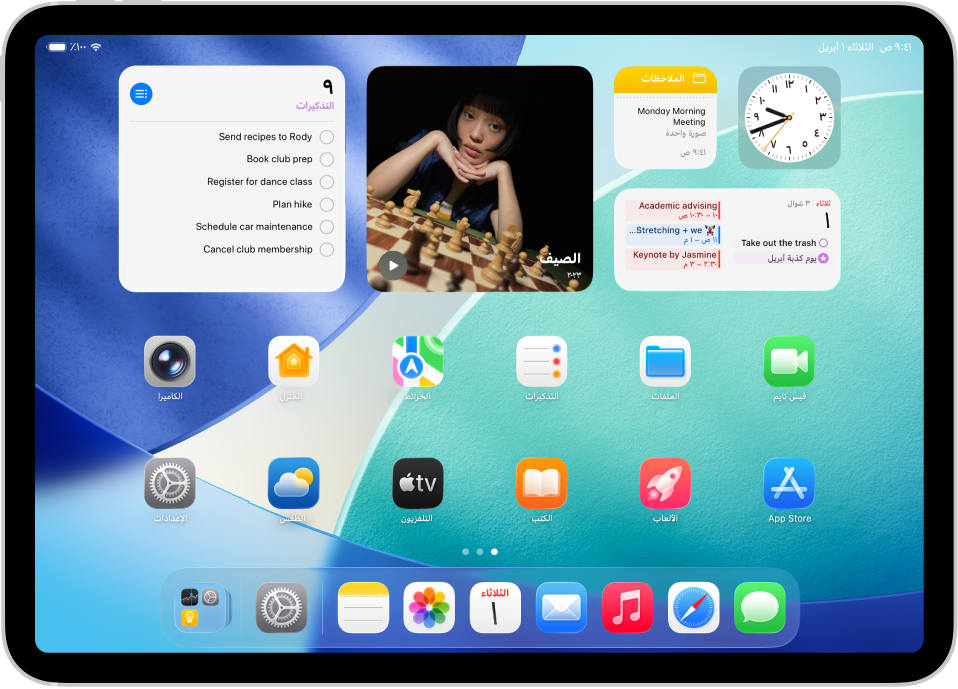Mark the "Plan hike" reminder complete
The width and height of the screenshot is (958, 689).
(327, 203)
